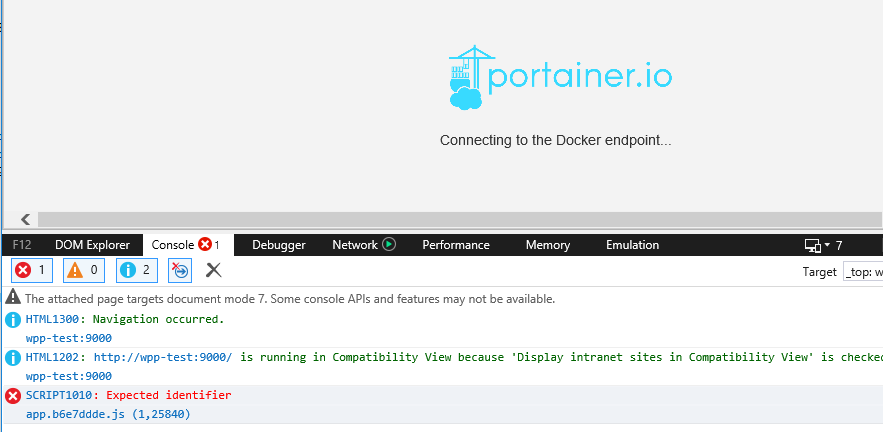Open the http://wpp-test:9000/ URL link
This screenshot has width=883, height=432.
(x=163, y=357)
